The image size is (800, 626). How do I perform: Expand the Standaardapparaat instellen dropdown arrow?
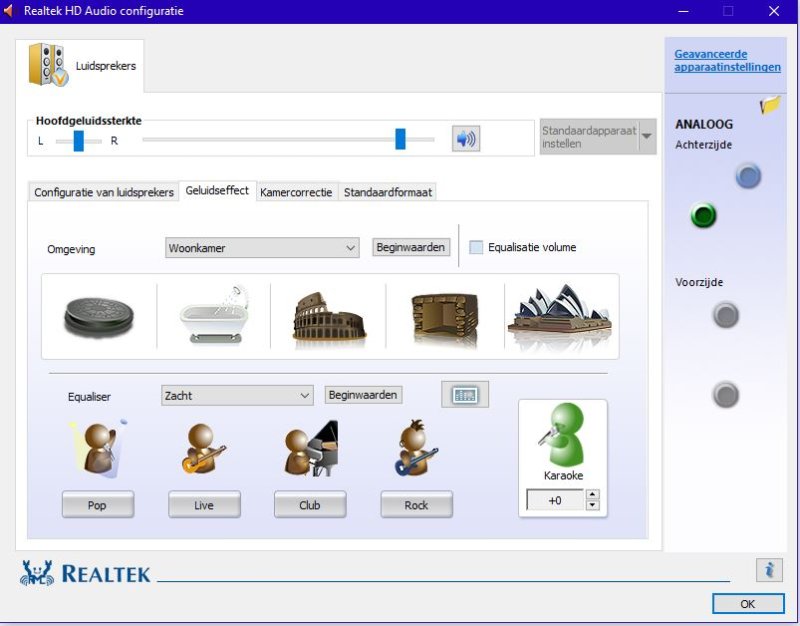647,137
